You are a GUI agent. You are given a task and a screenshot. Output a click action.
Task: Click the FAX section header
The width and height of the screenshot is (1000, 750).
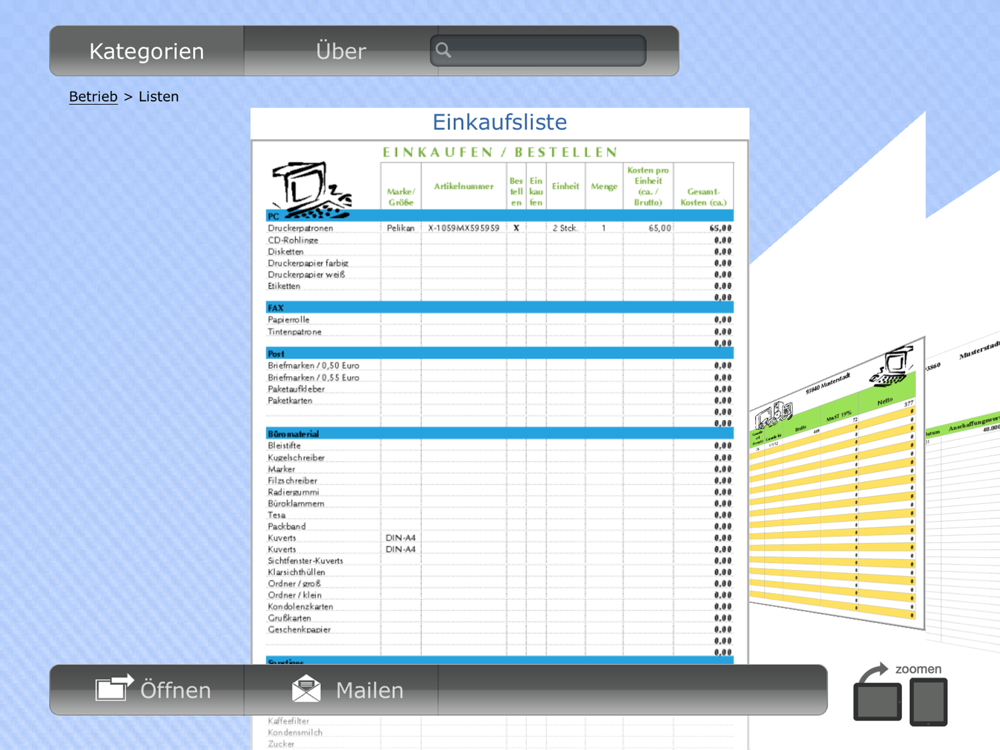tap(499, 307)
